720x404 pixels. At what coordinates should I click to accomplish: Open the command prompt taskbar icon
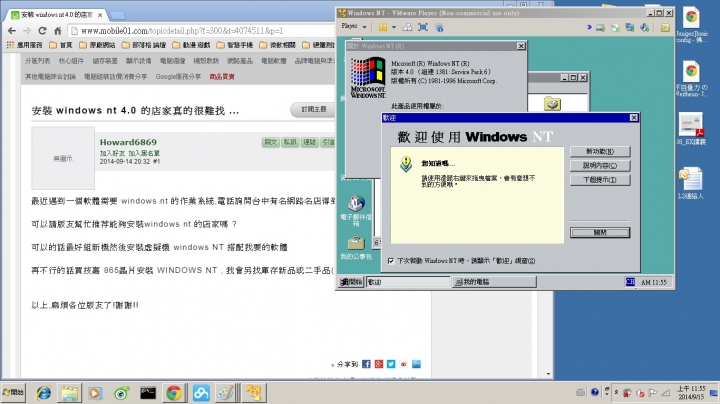tap(147, 393)
